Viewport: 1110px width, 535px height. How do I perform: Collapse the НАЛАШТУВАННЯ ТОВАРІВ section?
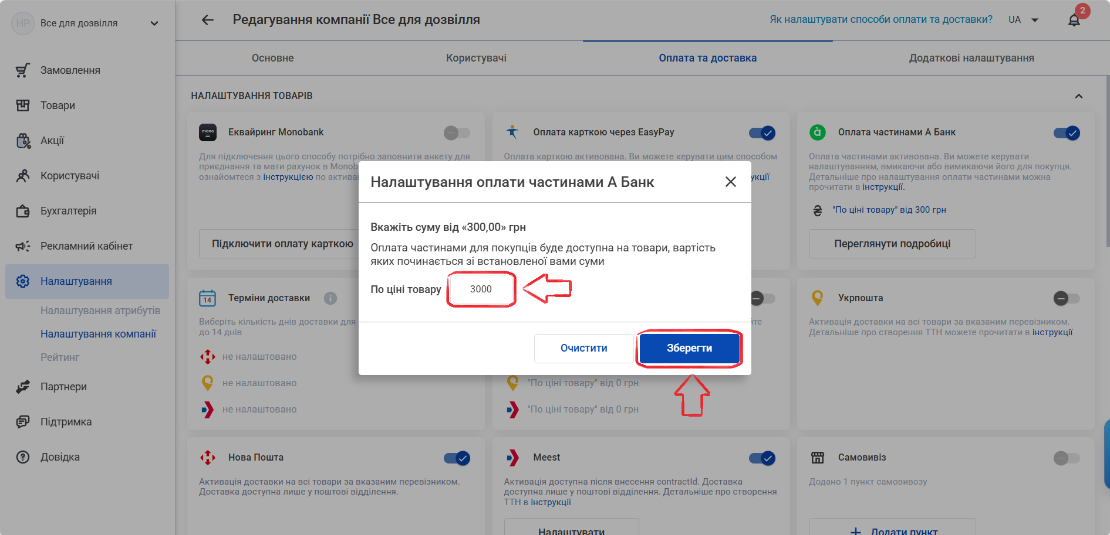1079,96
